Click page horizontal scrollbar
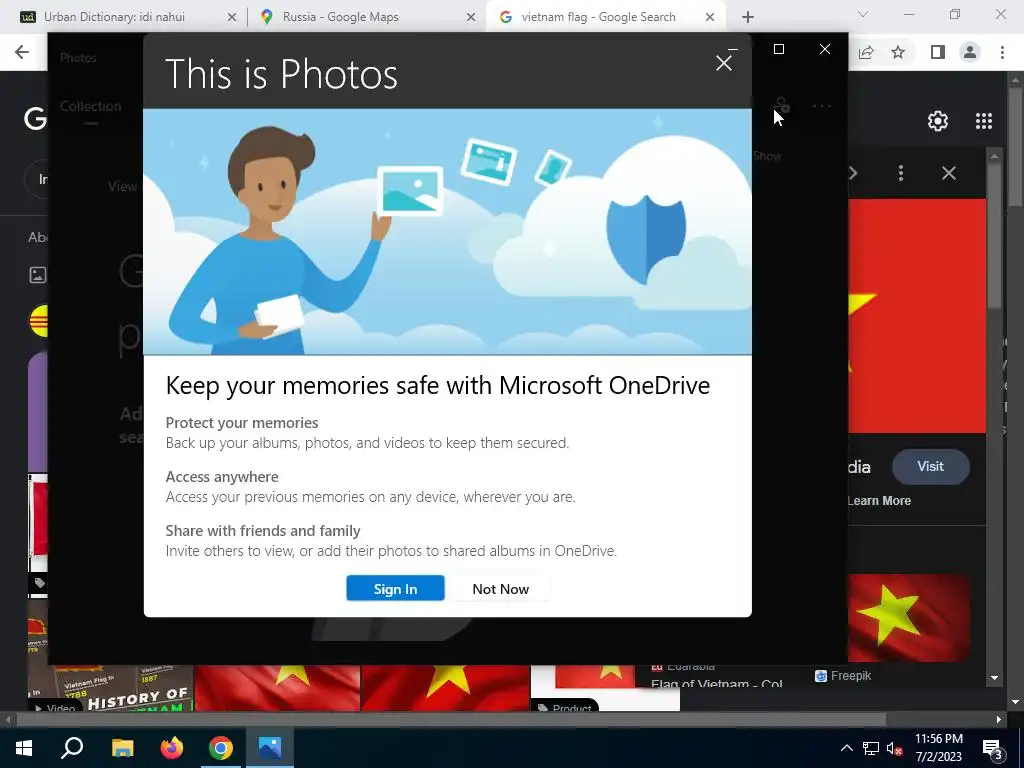The width and height of the screenshot is (1024, 768). (x=451, y=720)
